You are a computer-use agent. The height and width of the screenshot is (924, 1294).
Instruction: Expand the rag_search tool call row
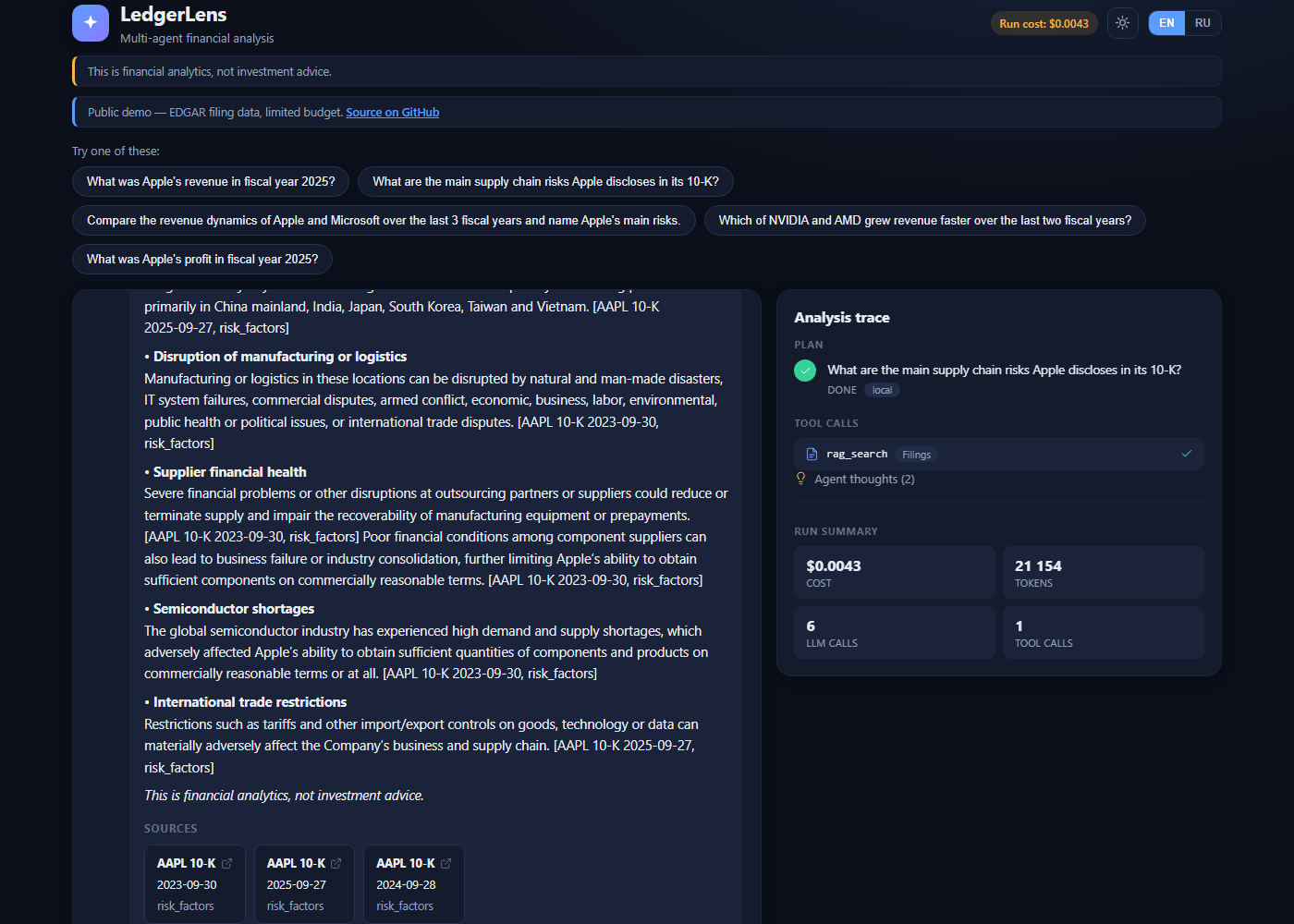(999, 454)
